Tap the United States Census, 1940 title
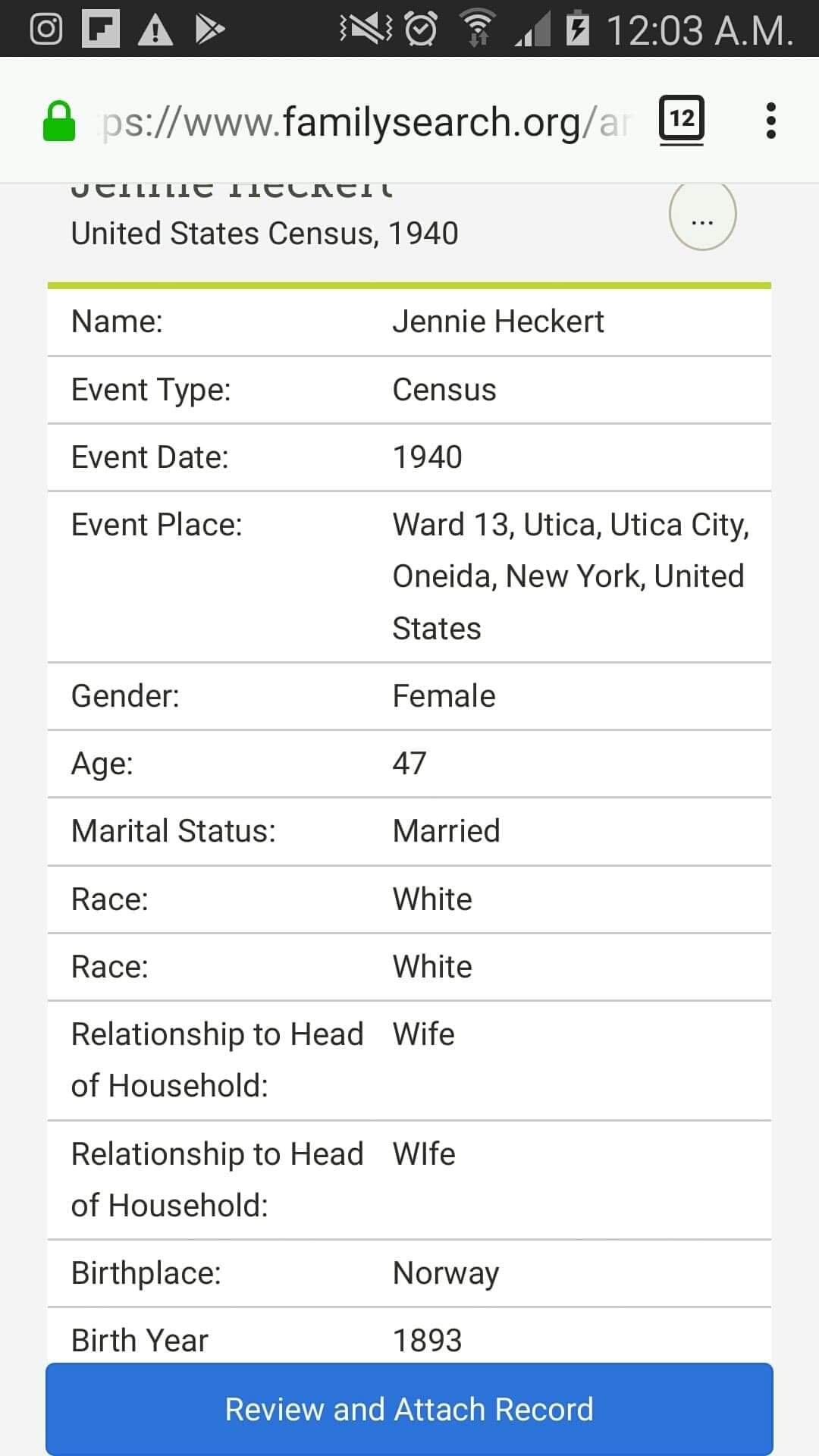This screenshot has height=1456, width=819. click(265, 234)
